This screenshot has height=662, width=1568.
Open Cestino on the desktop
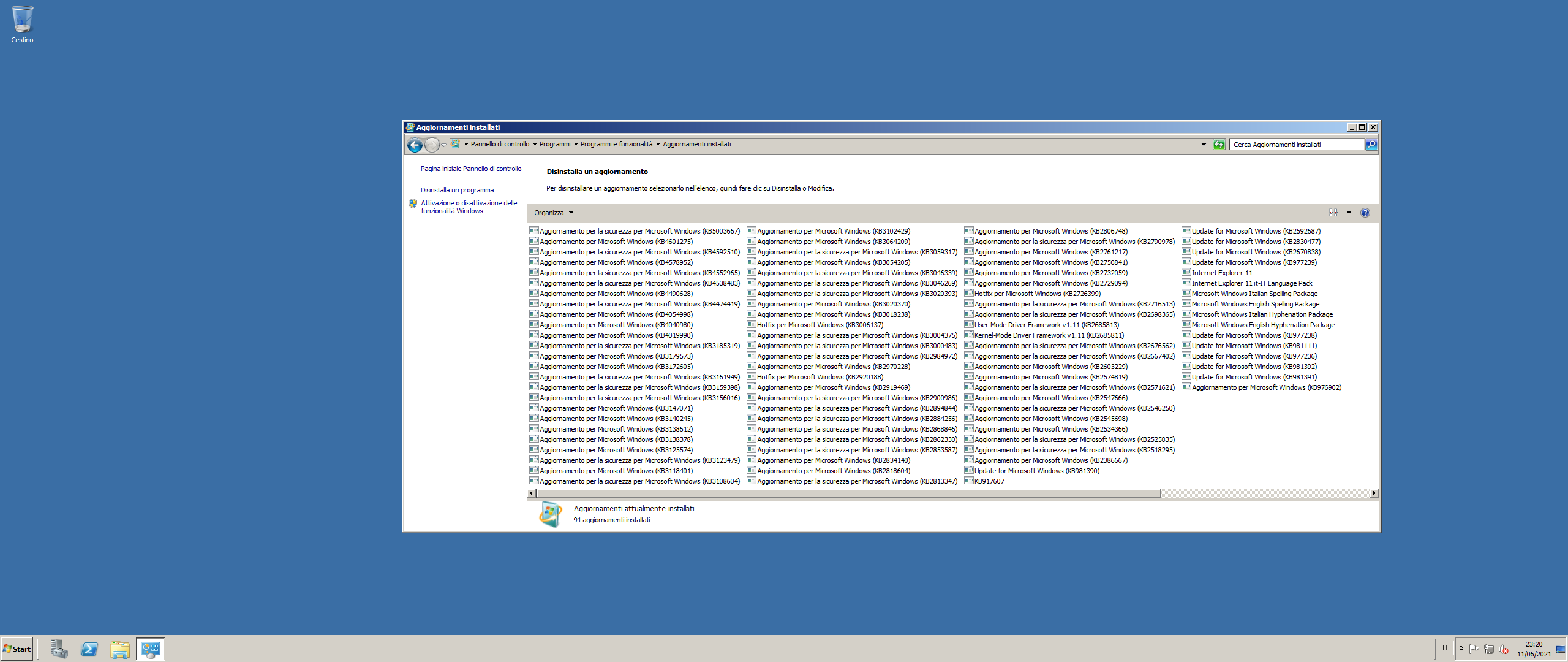click(22, 25)
